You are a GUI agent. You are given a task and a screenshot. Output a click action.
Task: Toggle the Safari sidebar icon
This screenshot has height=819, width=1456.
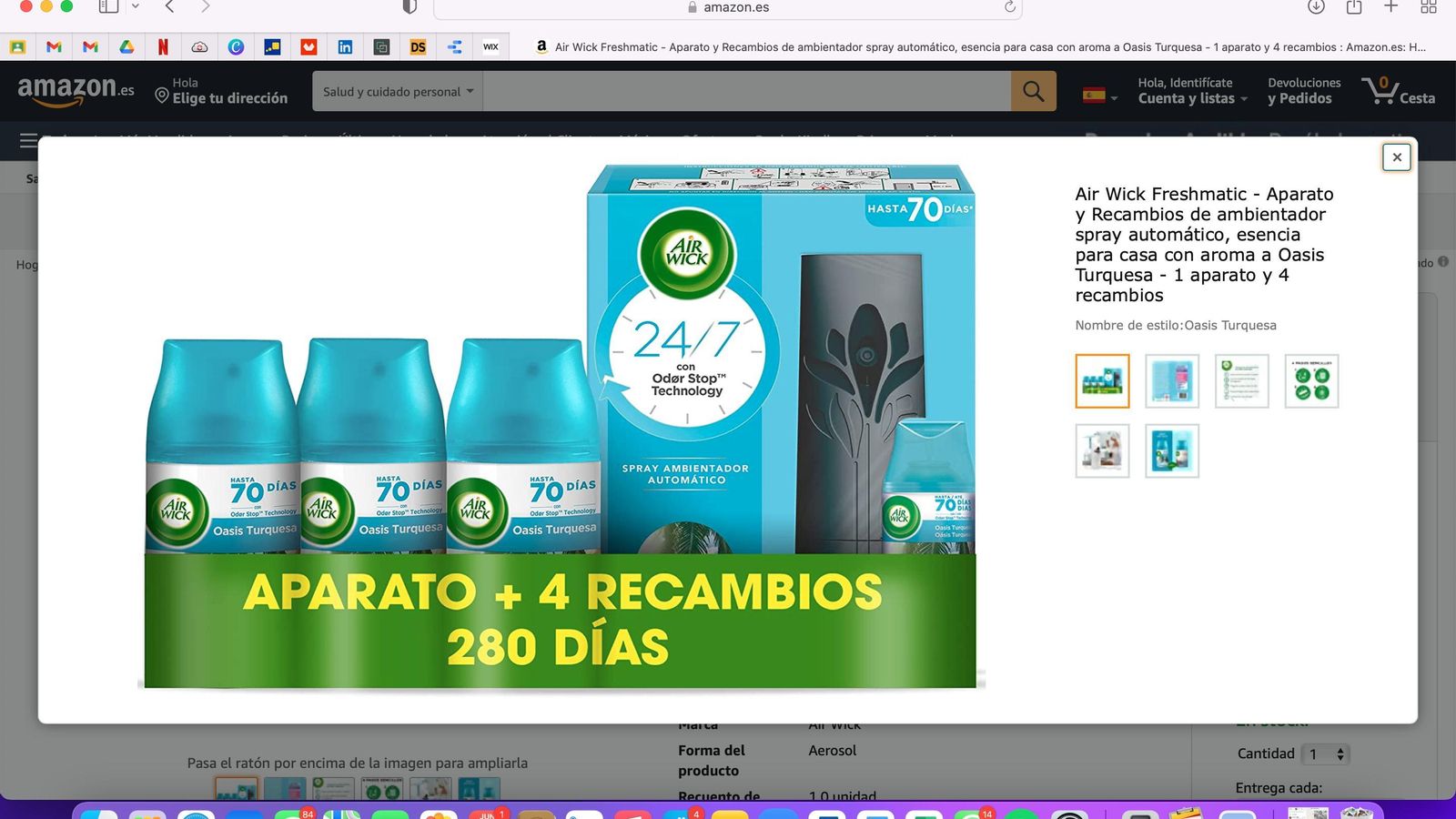(x=109, y=7)
